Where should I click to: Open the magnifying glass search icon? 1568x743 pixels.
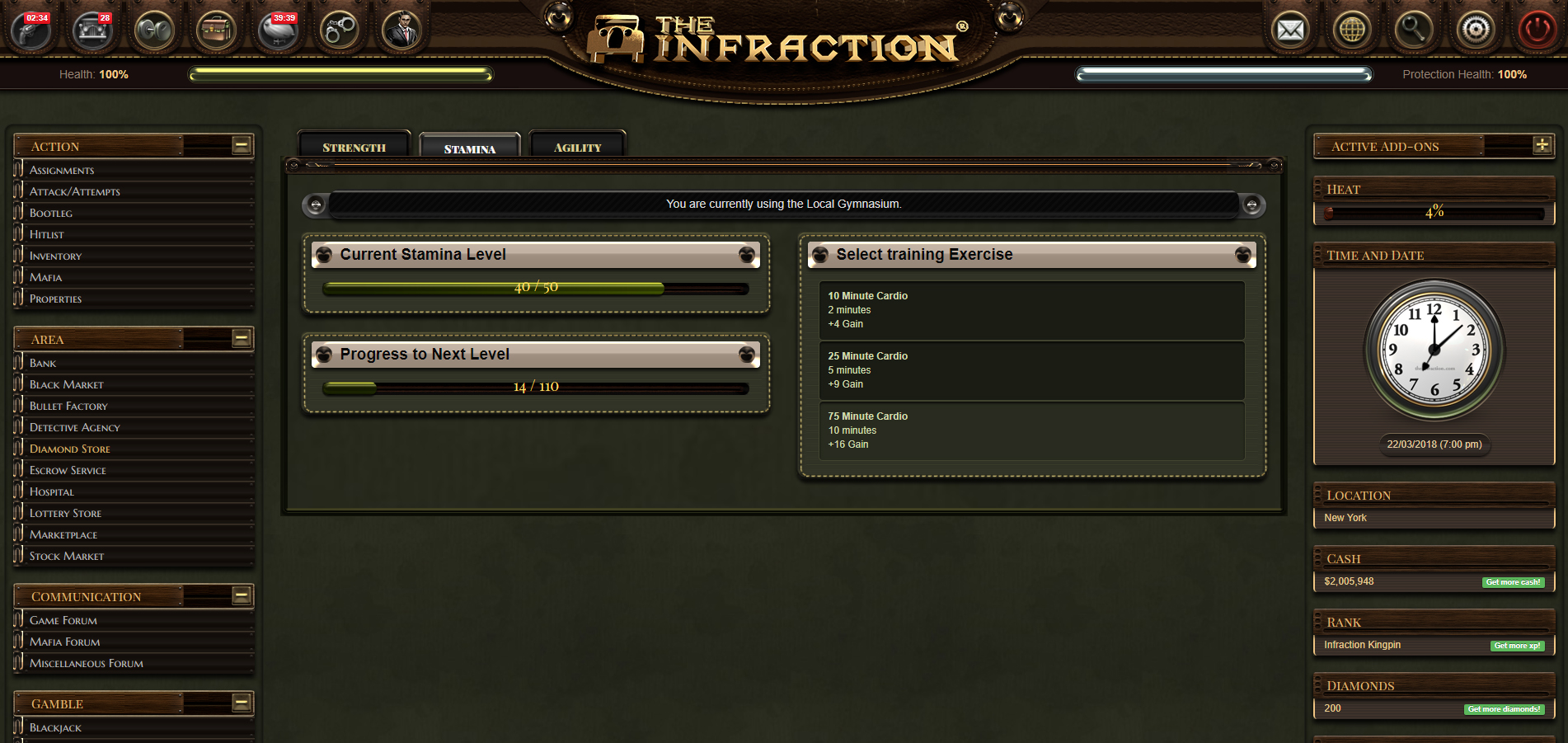pyautogui.click(x=1413, y=31)
